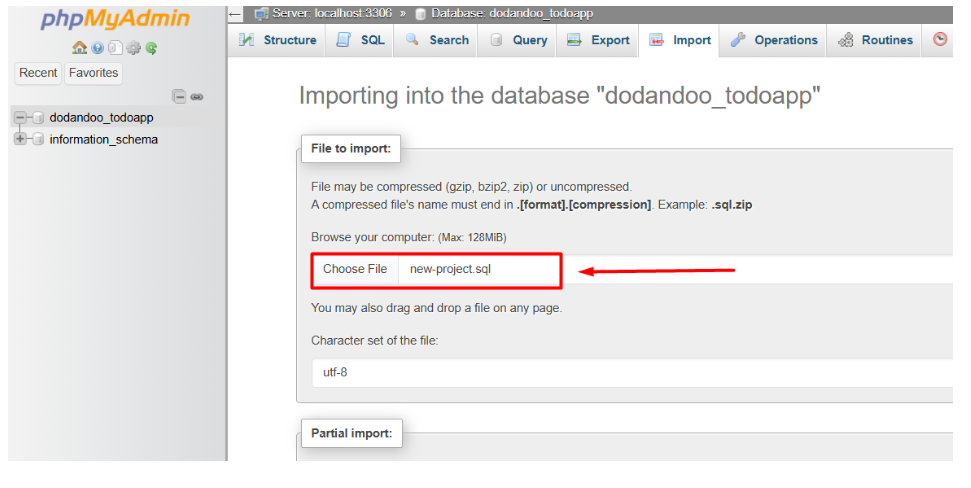Open the Recent tables list
971x488 pixels.
(38, 73)
